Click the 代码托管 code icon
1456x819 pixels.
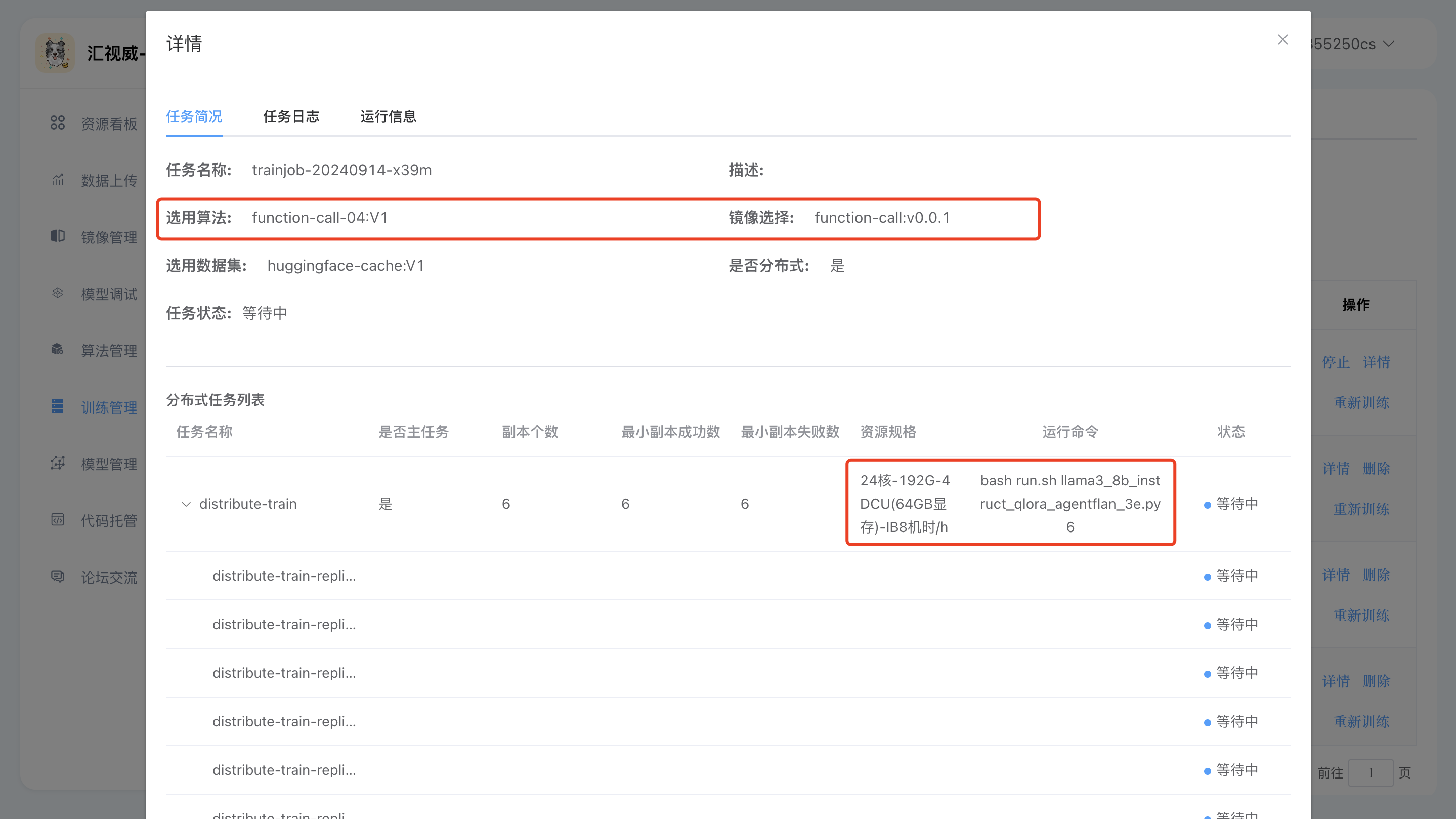point(58,520)
